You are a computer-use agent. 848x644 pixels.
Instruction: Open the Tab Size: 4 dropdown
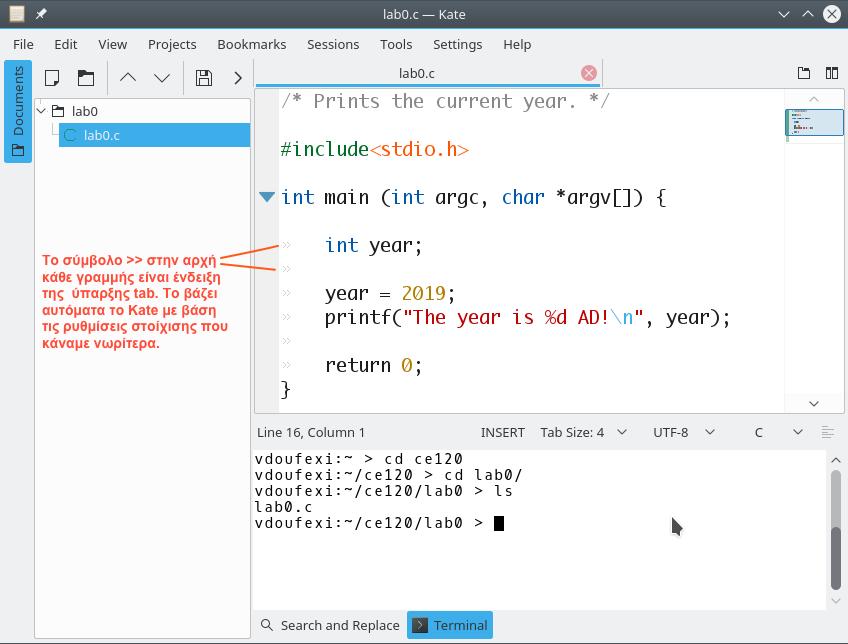(583, 433)
